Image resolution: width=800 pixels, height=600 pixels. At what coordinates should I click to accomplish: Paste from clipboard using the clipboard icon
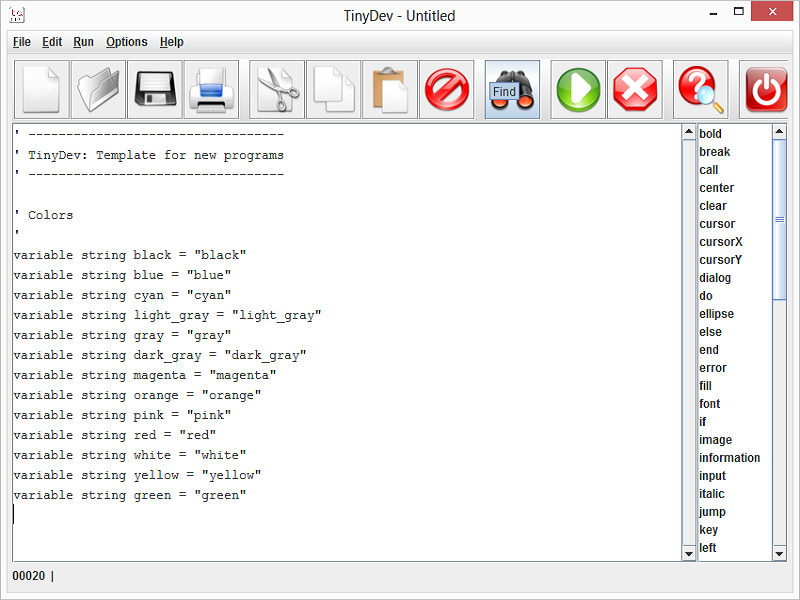(390, 90)
